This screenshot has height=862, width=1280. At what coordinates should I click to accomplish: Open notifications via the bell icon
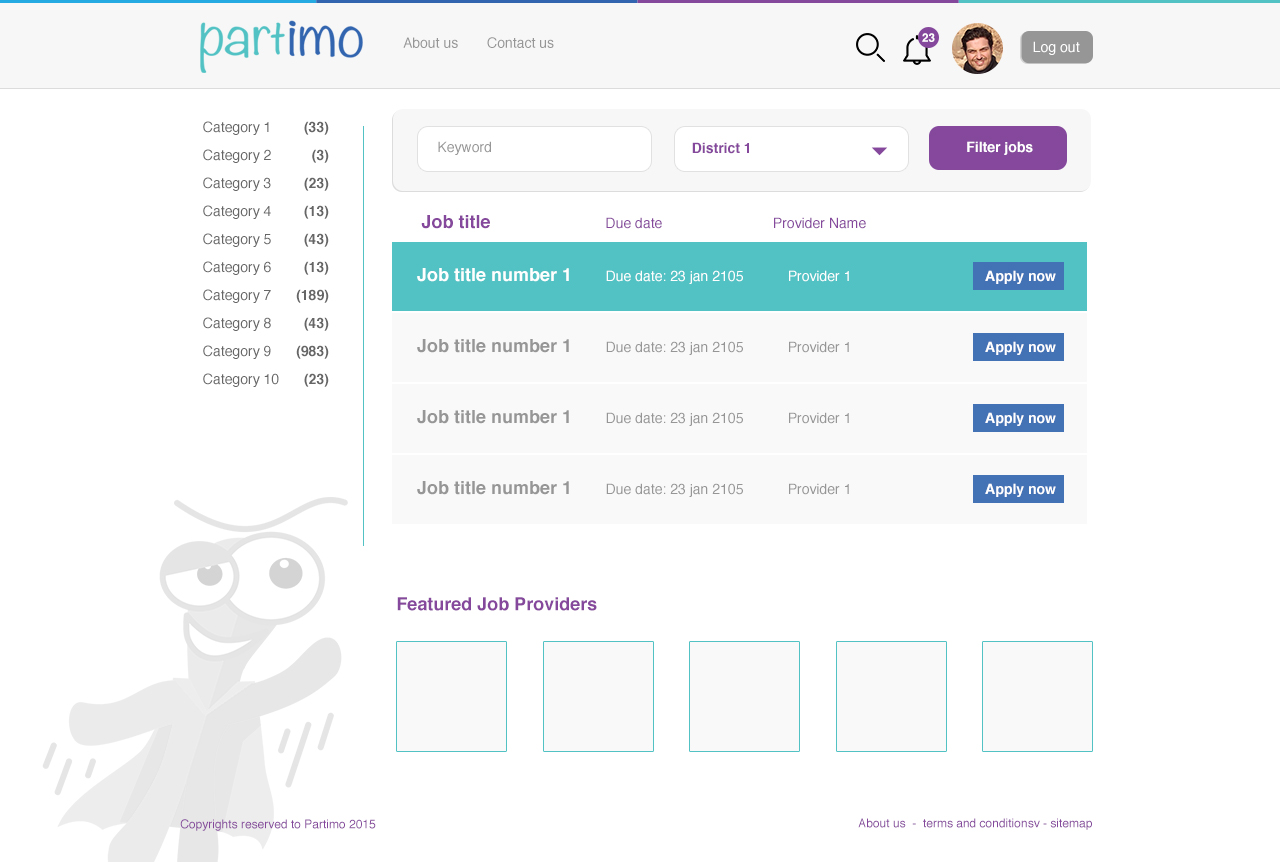click(x=916, y=50)
